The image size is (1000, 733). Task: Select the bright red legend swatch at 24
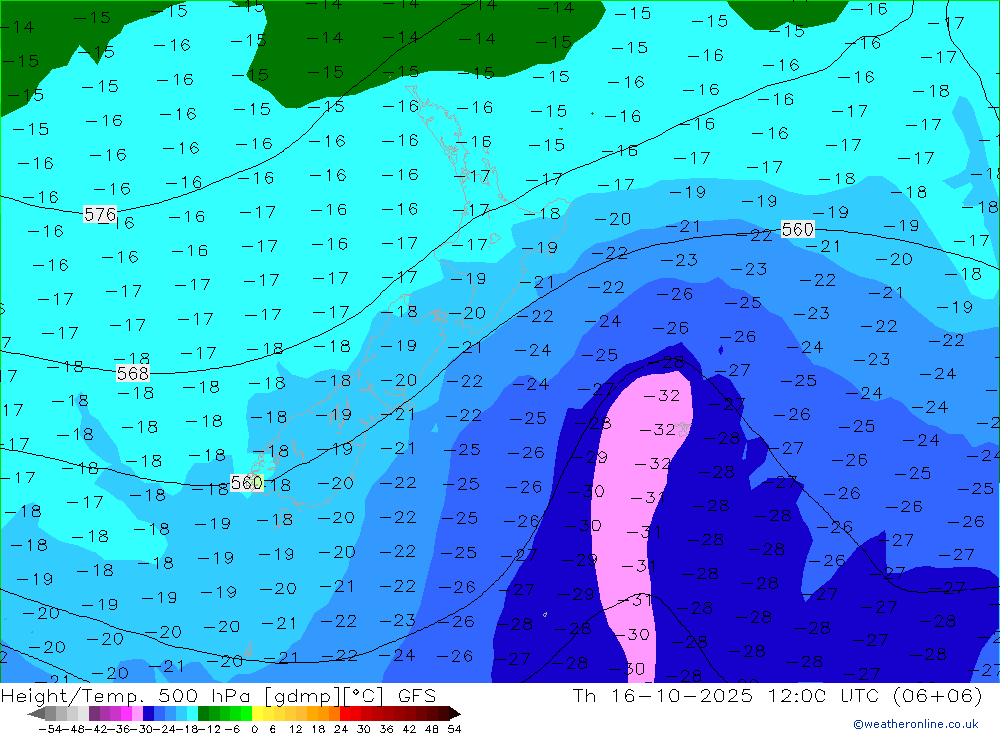[x=345, y=713]
